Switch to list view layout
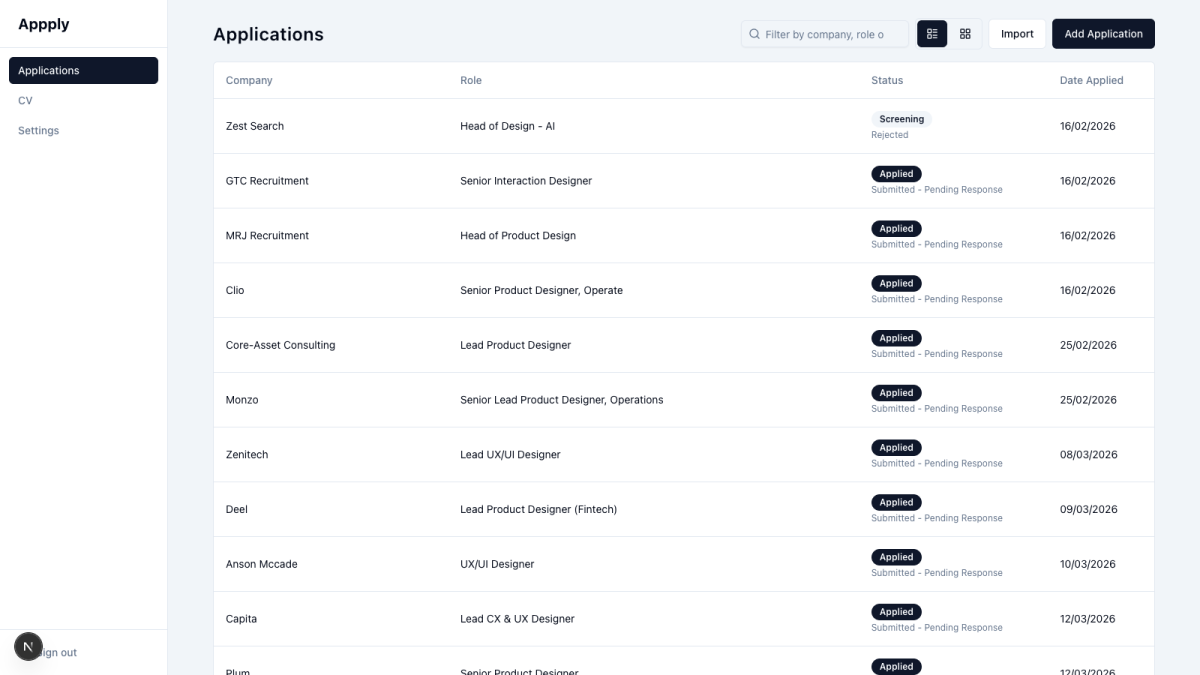 (x=932, y=34)
